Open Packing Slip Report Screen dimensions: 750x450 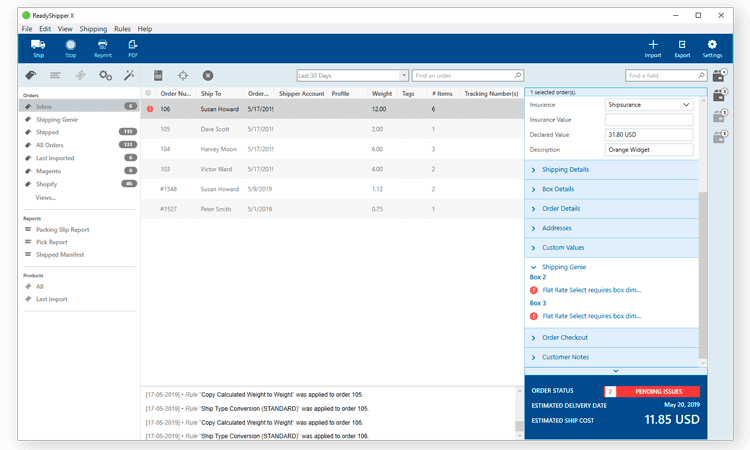(x=62, y=230)
